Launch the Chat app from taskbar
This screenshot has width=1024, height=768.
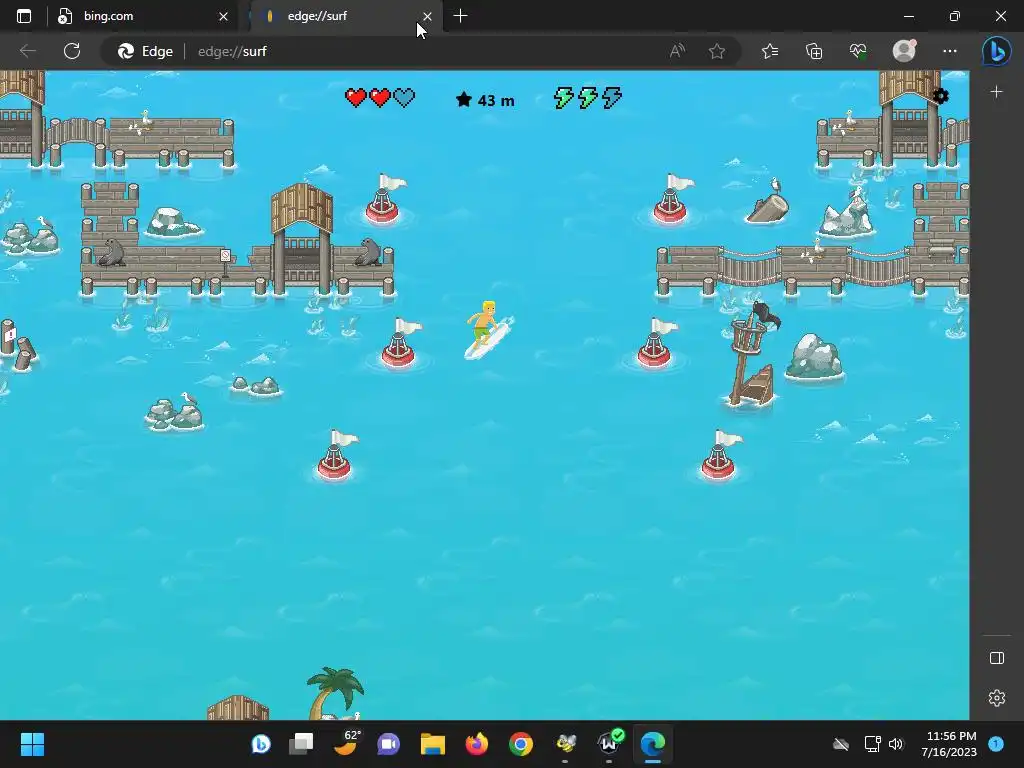point(389,744)
